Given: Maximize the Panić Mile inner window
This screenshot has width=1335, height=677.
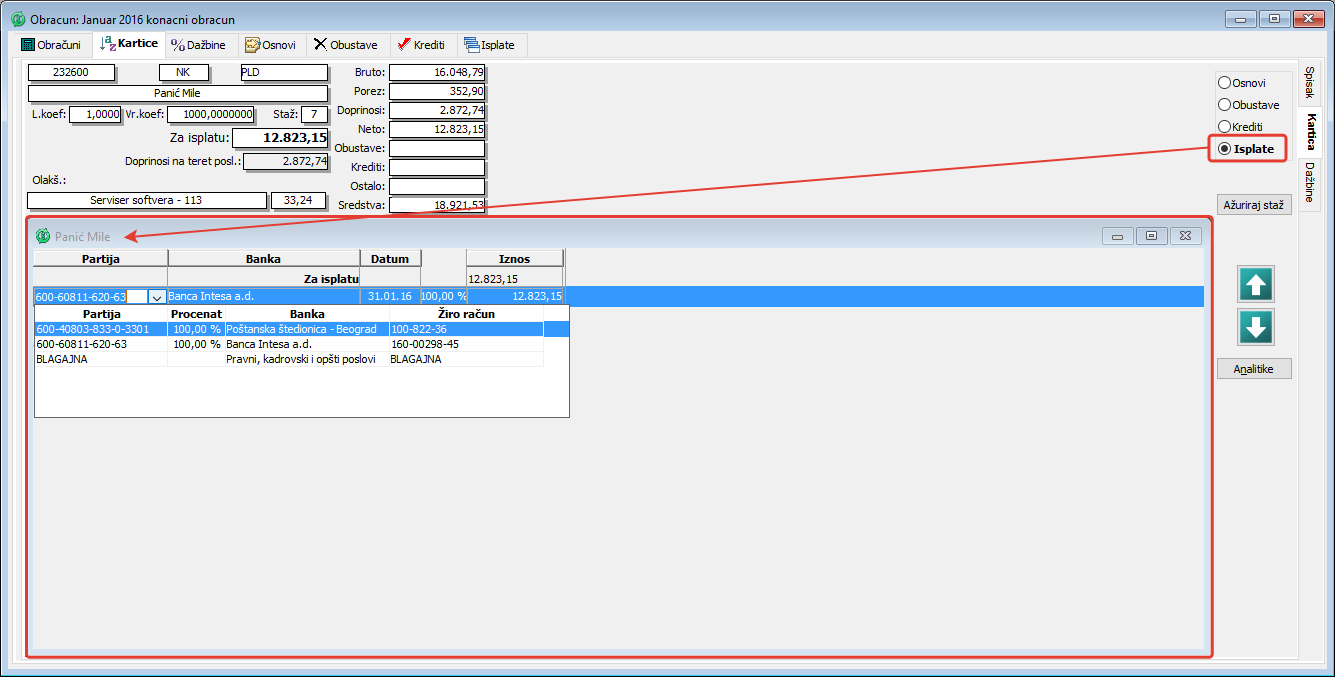Looking at the screenshot, I should pyautogui.click(x=1151, y=236).
